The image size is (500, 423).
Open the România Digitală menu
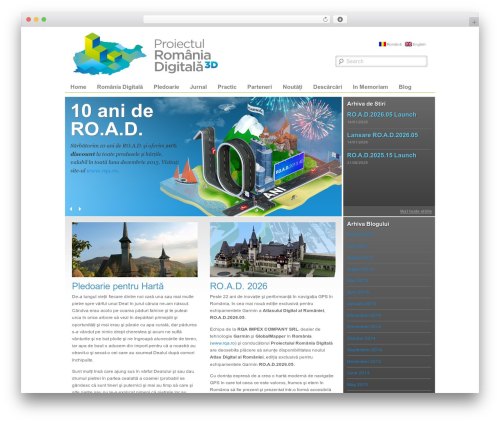coord(120,87)
